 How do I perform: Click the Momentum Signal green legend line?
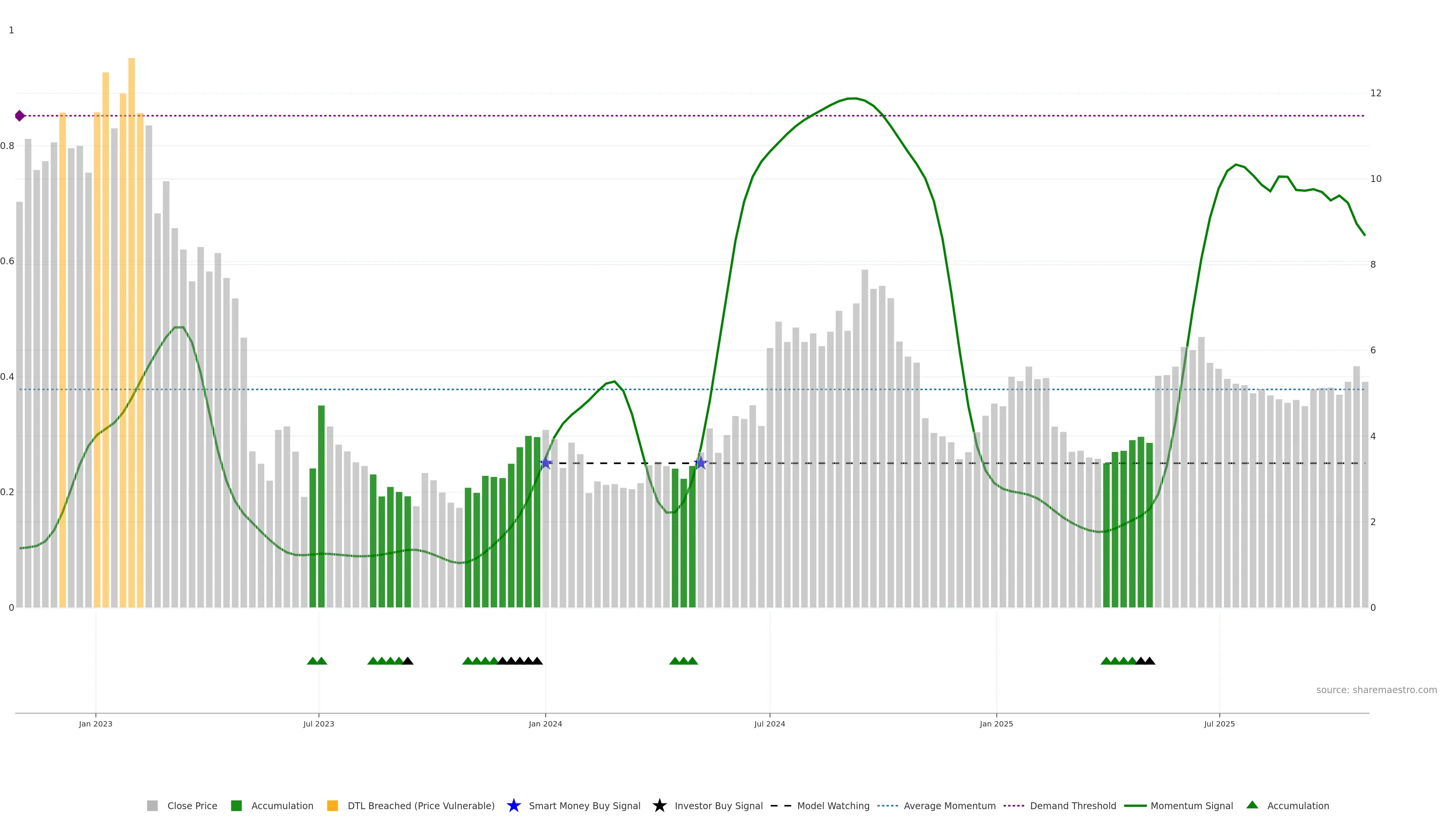[x=1135, y=805]
